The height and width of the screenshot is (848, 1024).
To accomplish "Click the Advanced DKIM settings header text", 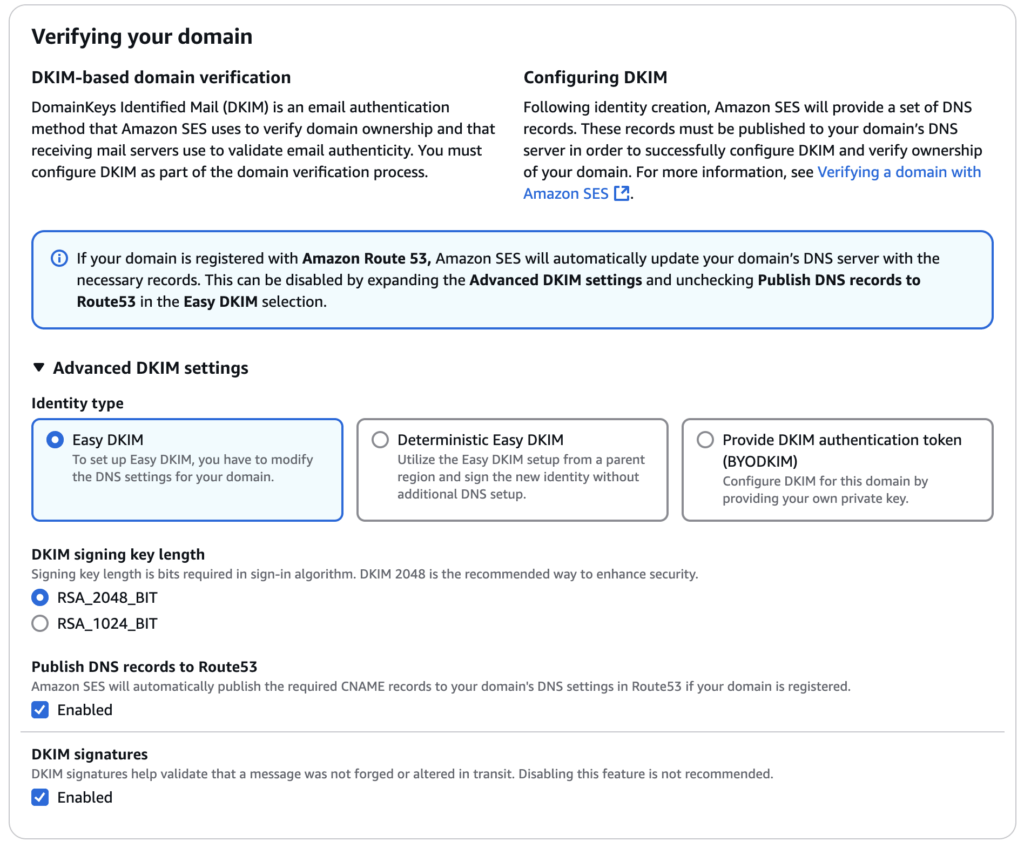I will click(x=150, y=368).
